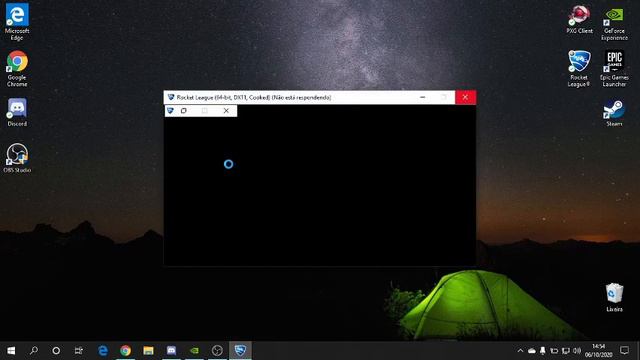Screen dimensions: 640x360
Task: Open Edge from the taskbar
Action: click(103, 350)
